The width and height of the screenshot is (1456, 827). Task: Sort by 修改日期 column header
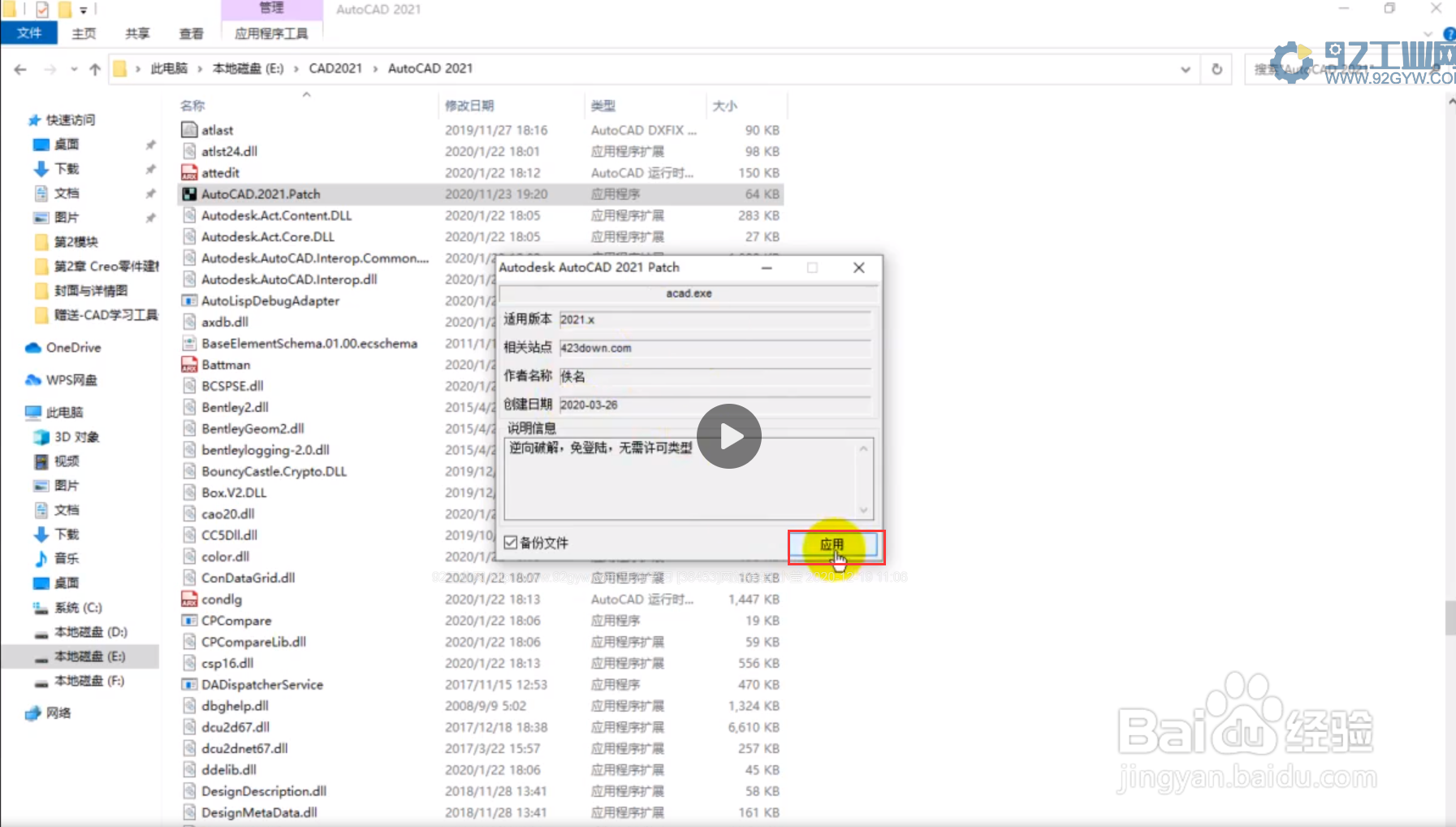469,106
